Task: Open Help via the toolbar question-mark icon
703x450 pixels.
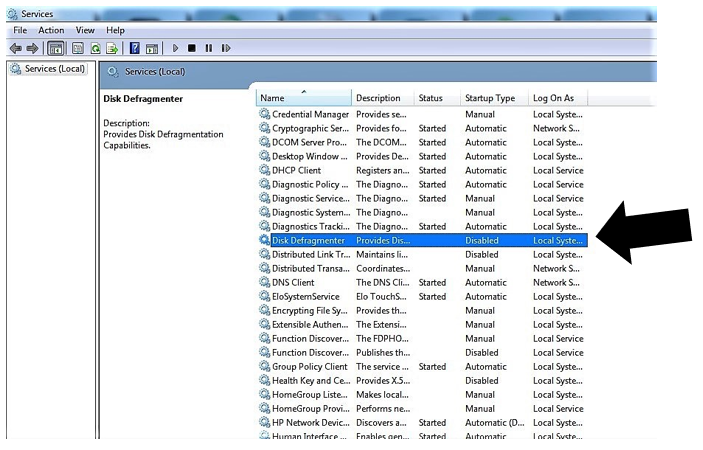Action: [x=134, y=47]
